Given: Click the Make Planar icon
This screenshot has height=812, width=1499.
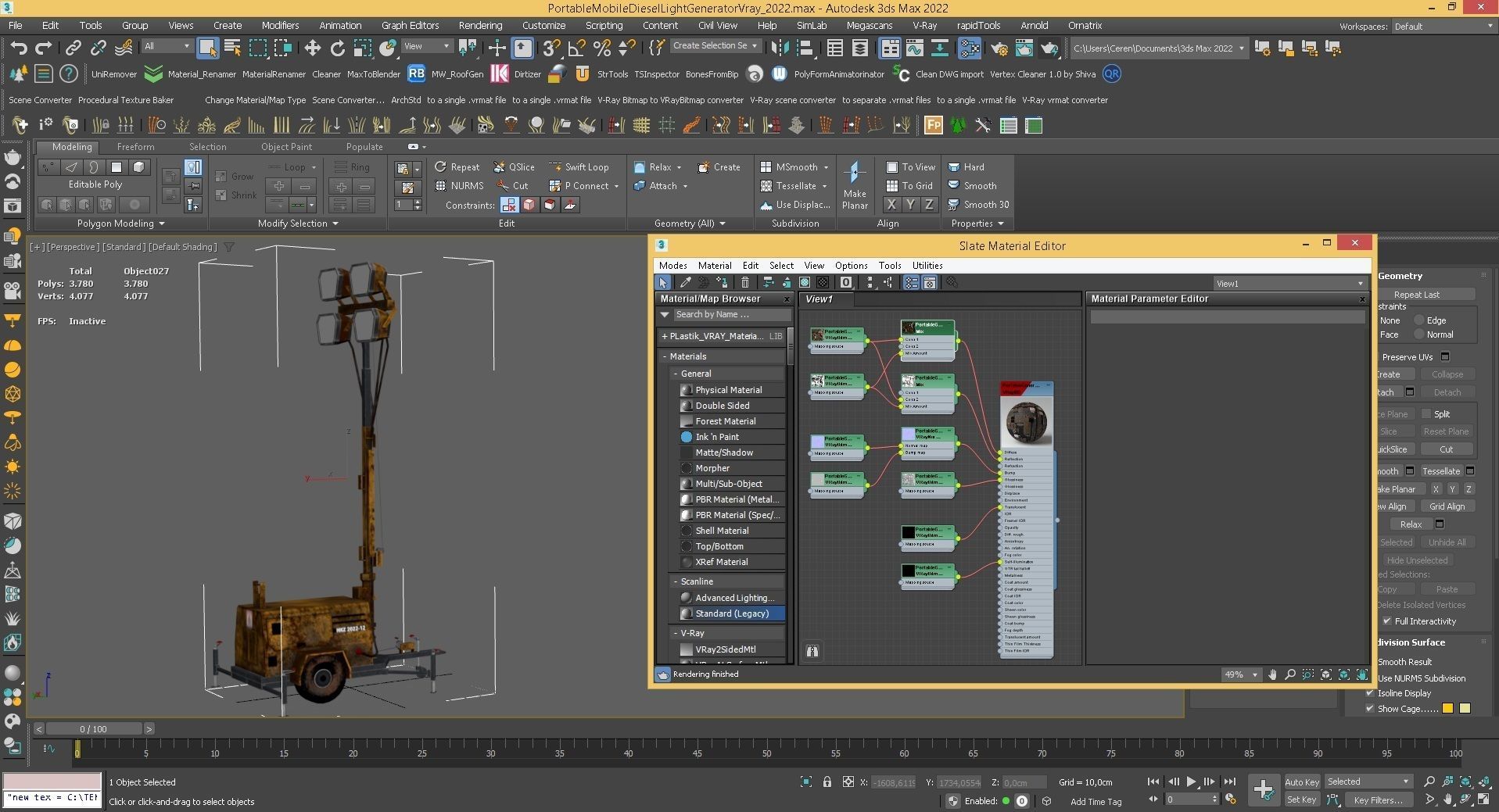Looking at the screenshot, I should coord(854,173).
